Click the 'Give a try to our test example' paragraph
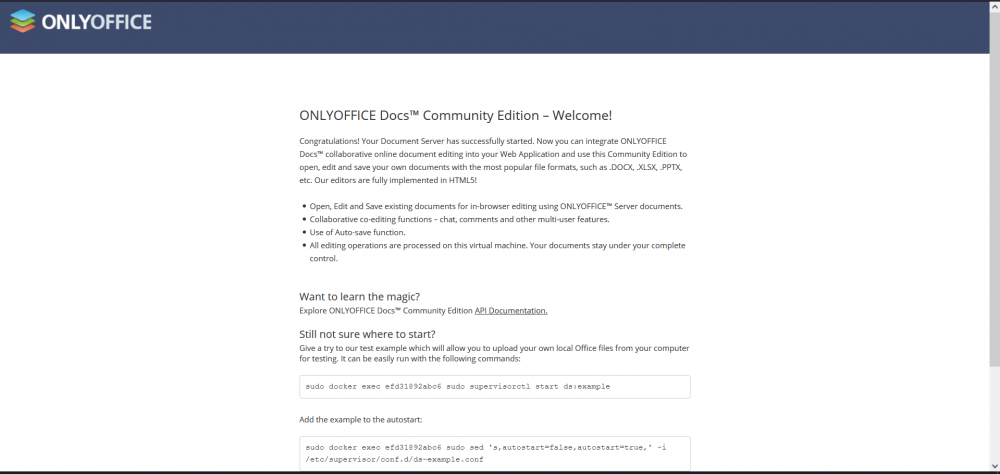Image resolution: width=1000 pixels, height=474 pixels. (494, 353)
